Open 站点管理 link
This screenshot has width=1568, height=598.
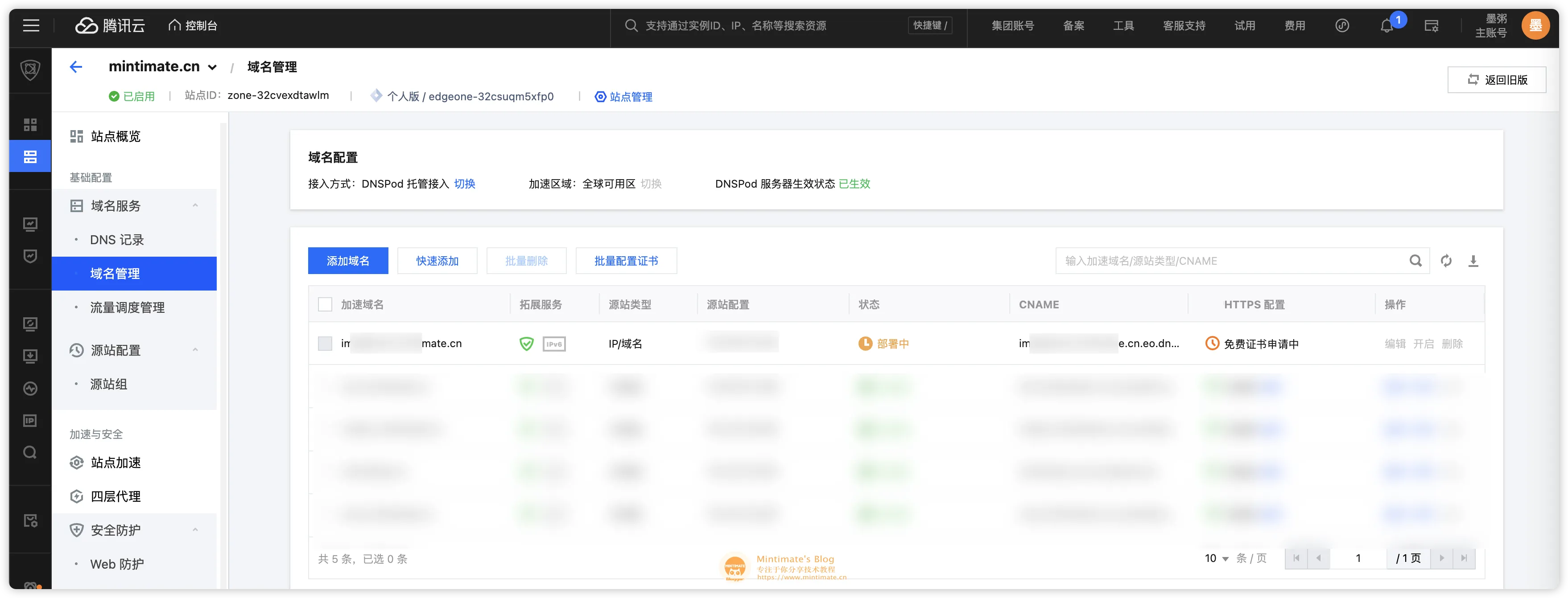point(623,97)
